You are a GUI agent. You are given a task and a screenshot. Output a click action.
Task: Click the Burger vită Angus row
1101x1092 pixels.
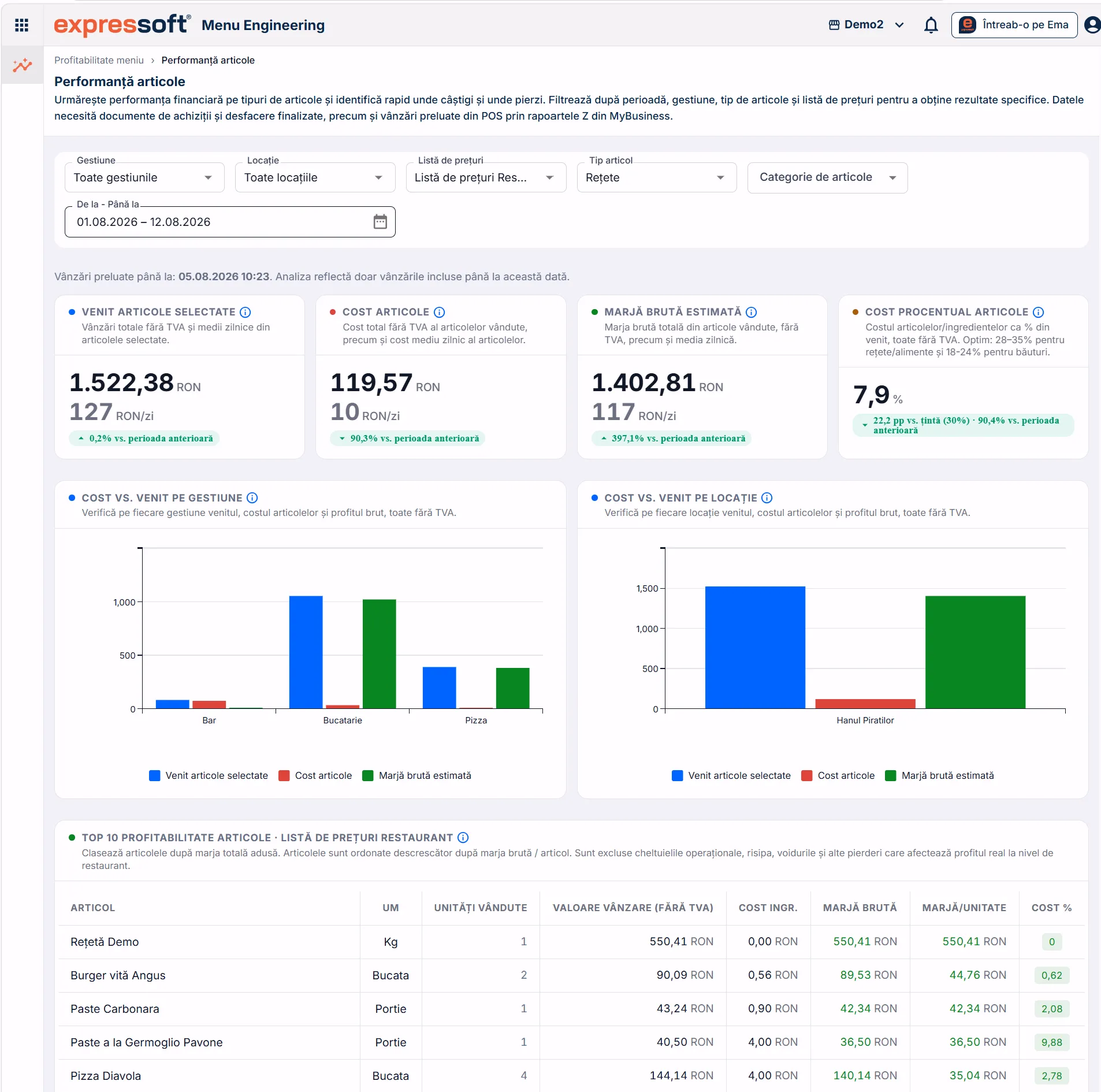point(571,975)
